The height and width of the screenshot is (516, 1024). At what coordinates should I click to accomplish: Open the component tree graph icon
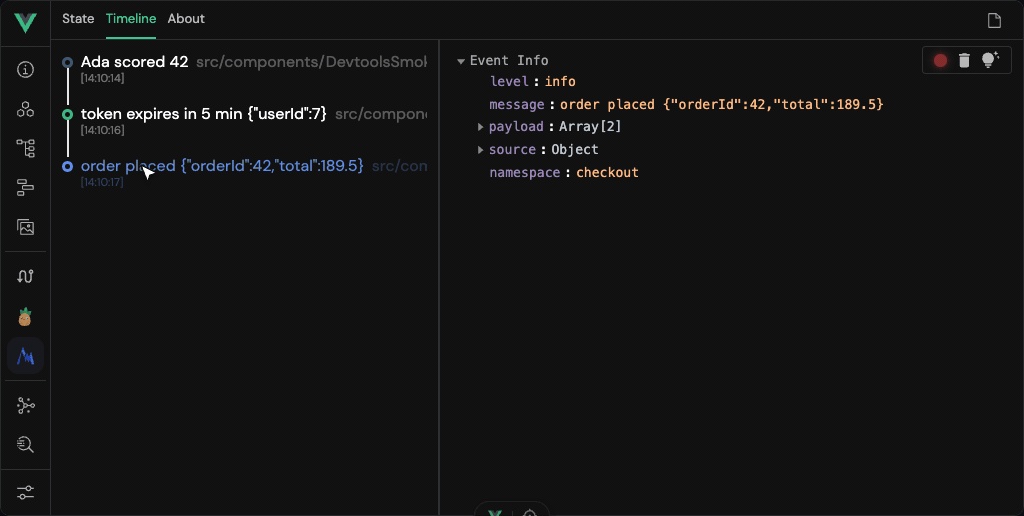point(25,149)
